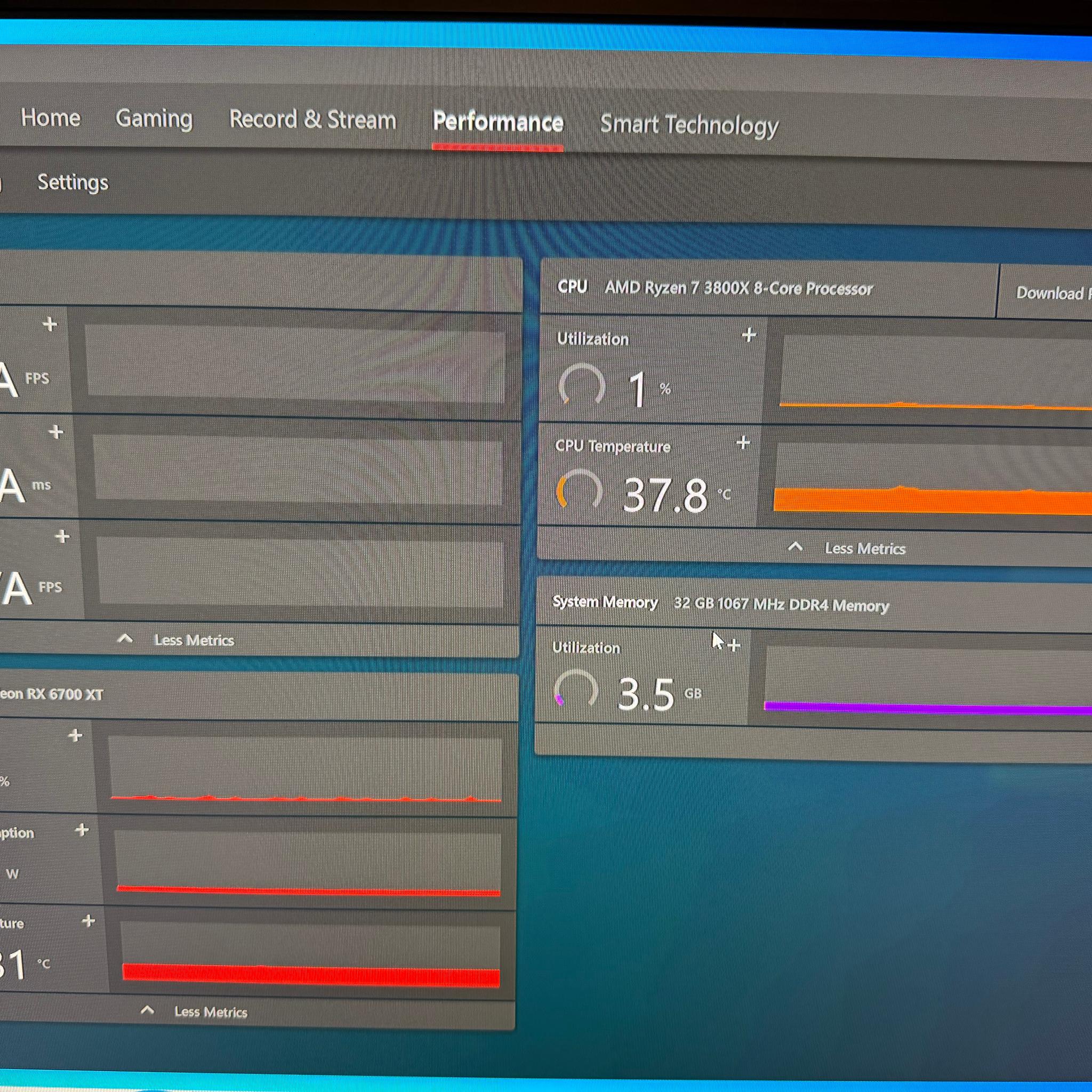Open the Home tab
Image resolution: width=1092 pixels, height=1092 pixels.
click(50, 117)
